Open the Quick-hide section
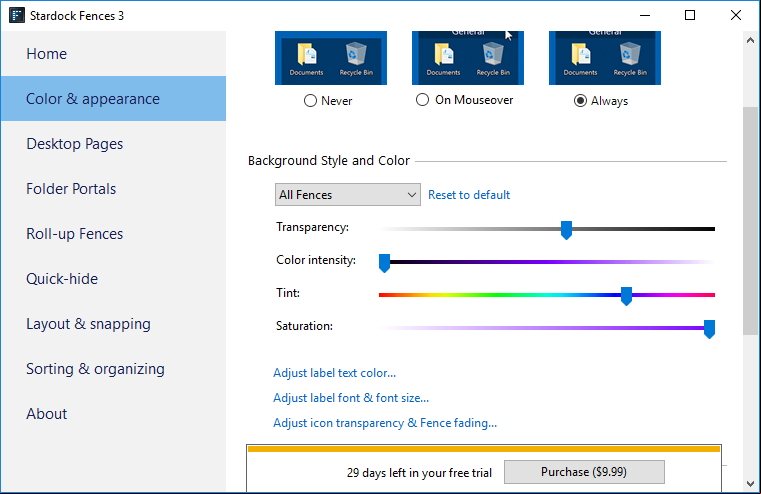The image size is (761, 494). pos(114,279)
